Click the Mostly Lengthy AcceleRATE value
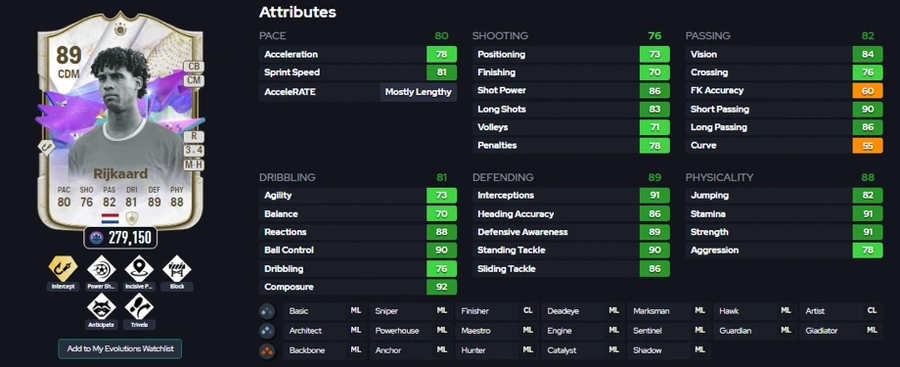Image resolution: width=900 pixels, height=367 pixels. click(x=418, y=92)
